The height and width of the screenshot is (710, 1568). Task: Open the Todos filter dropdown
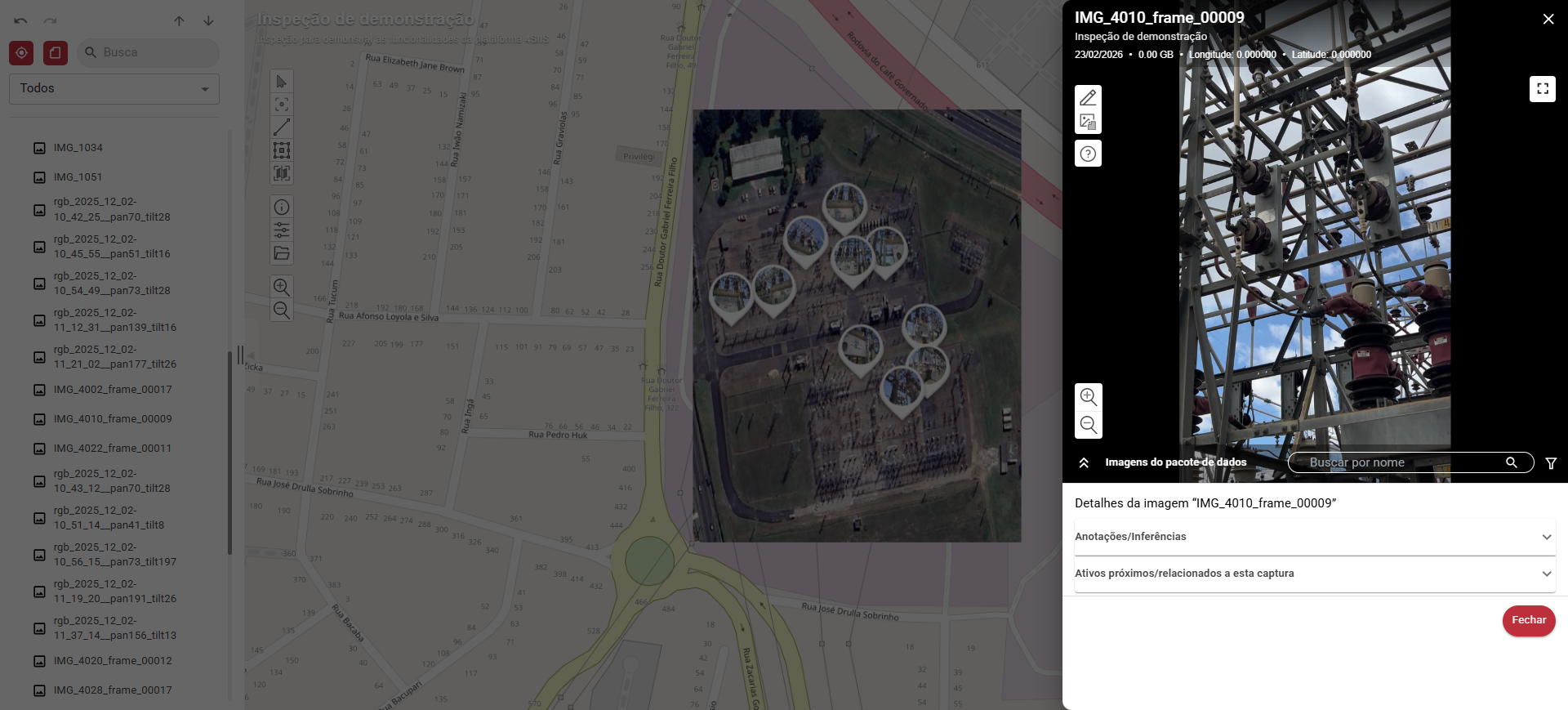tap(114, 89)
